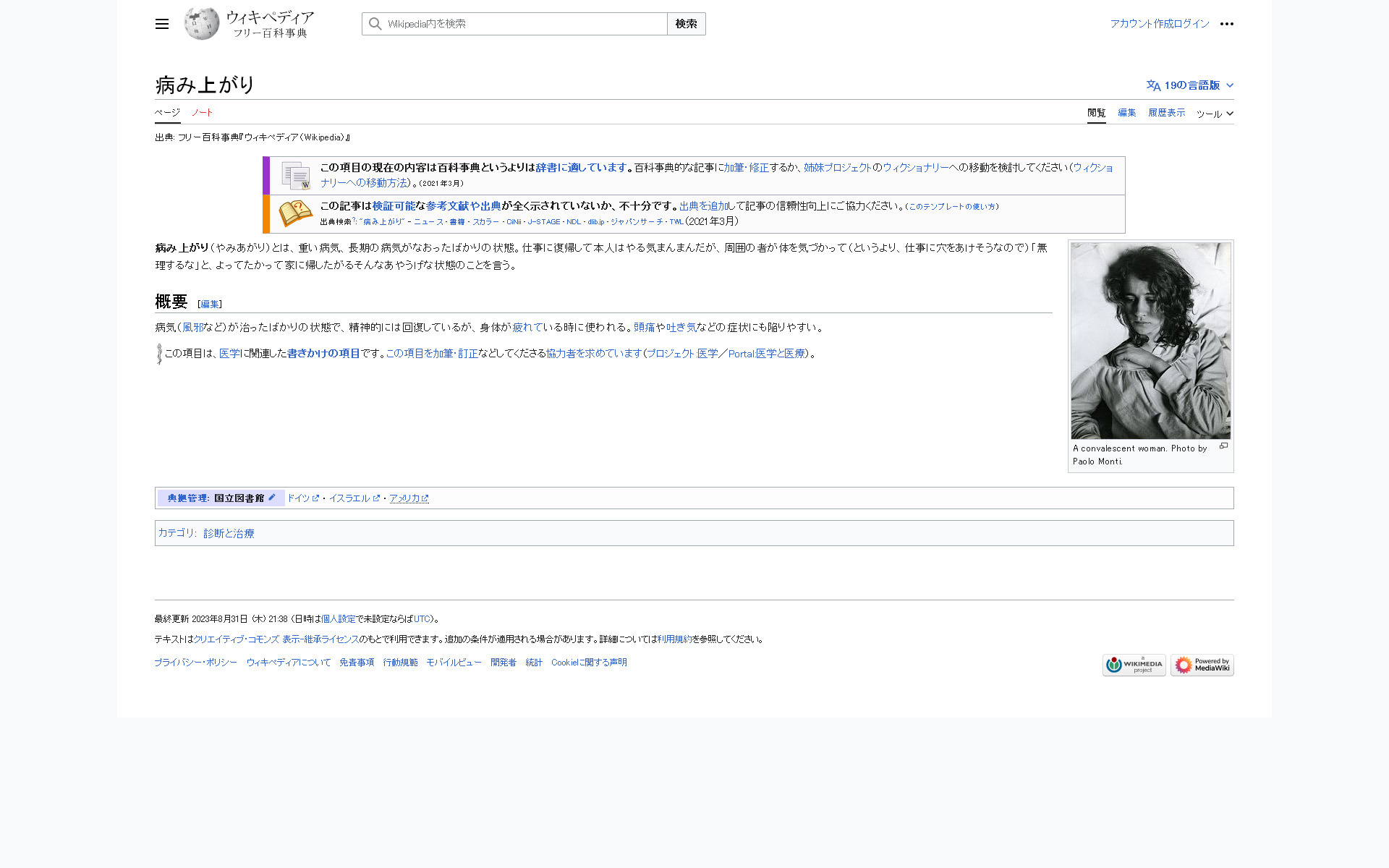The height and width of the screenshot is (868, 1389).
Task: Click the Portal:医学と医療 link
Action: pos(766,354)
